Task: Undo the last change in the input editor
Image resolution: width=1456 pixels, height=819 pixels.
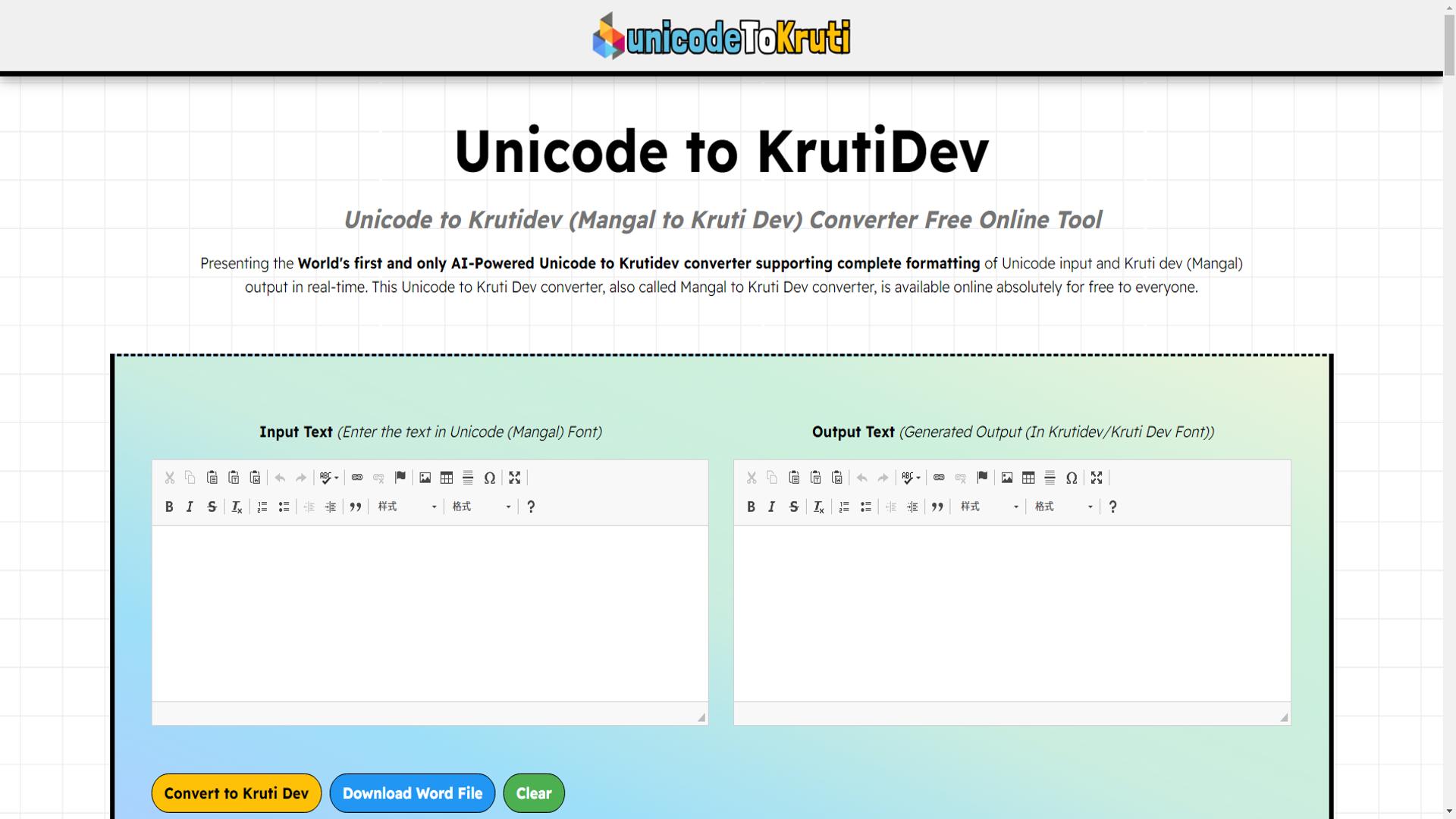Action: (x=279, y=478)
